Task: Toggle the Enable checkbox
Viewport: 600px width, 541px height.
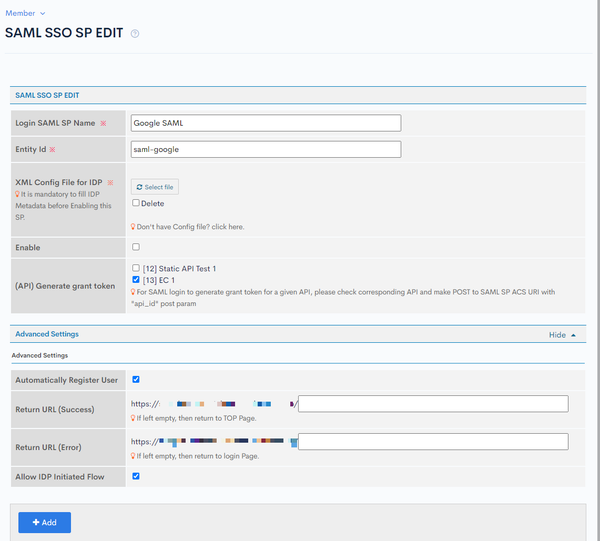Action: 136,247
